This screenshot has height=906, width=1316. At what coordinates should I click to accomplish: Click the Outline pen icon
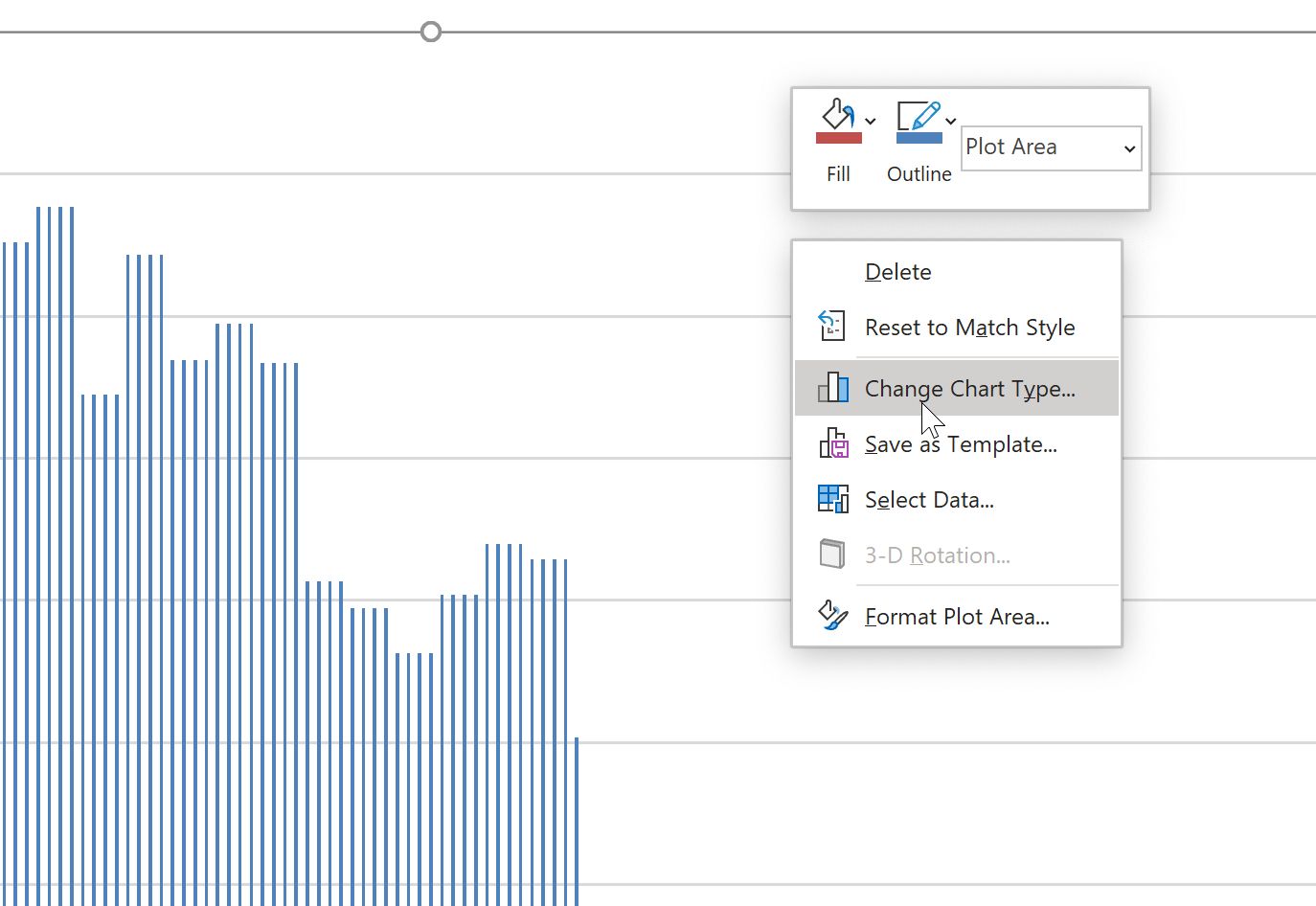pyautogui.click(x=919, y=116)
